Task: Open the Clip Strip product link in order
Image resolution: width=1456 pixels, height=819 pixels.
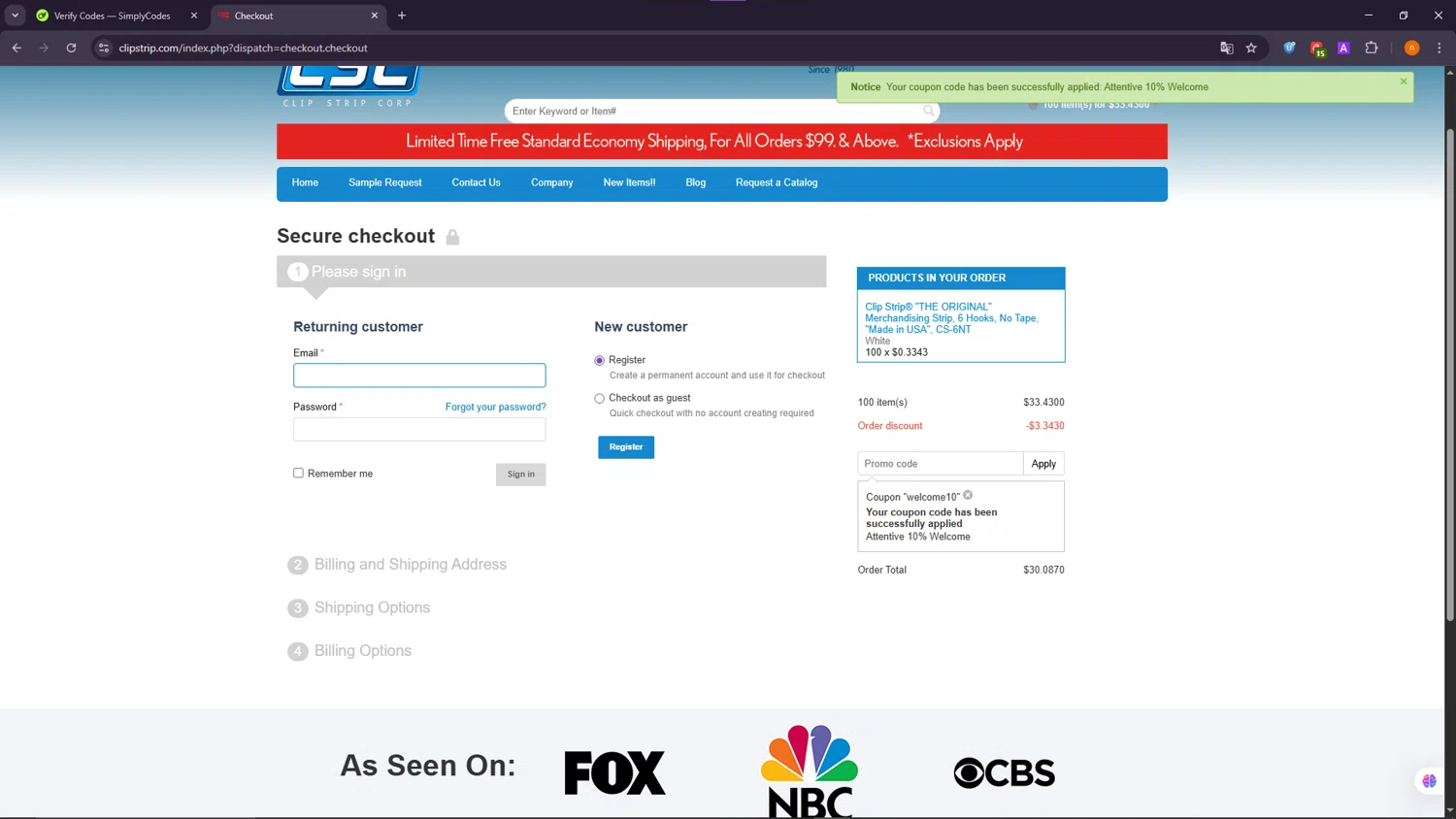Action: click(x=951, y=317)
